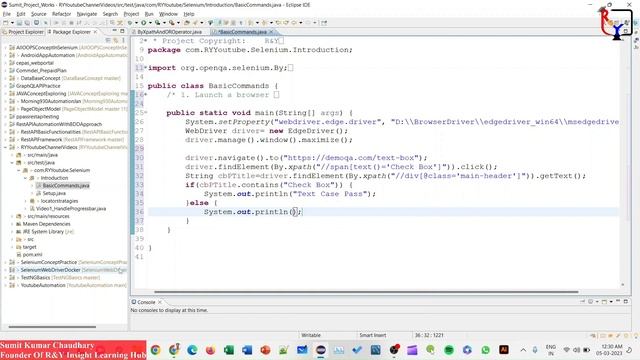The width and height of the screenshot is (640, 360).
Task: Expand the src/main/java source folder
Action: tap(12, 155)
